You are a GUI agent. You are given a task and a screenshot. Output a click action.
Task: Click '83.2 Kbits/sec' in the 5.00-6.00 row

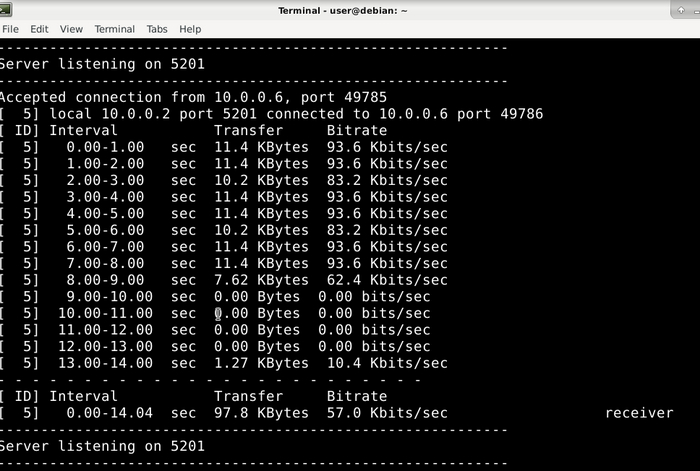[387, 230]
